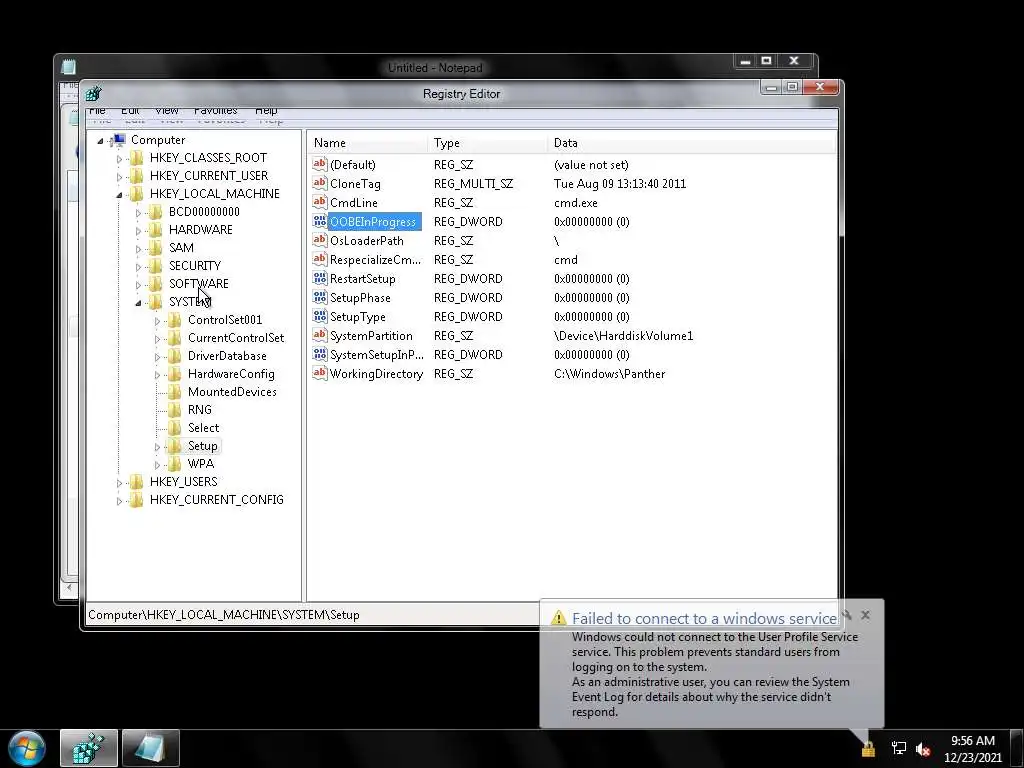Click the muted volume tray icon
Viewport: 1024px width, 768px height.
pyautogui.click(x=923, y=749)
